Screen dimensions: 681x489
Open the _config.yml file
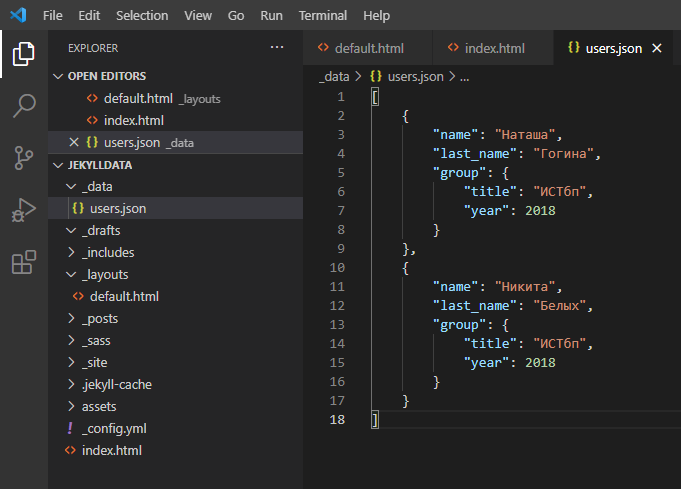click(114, 429)
